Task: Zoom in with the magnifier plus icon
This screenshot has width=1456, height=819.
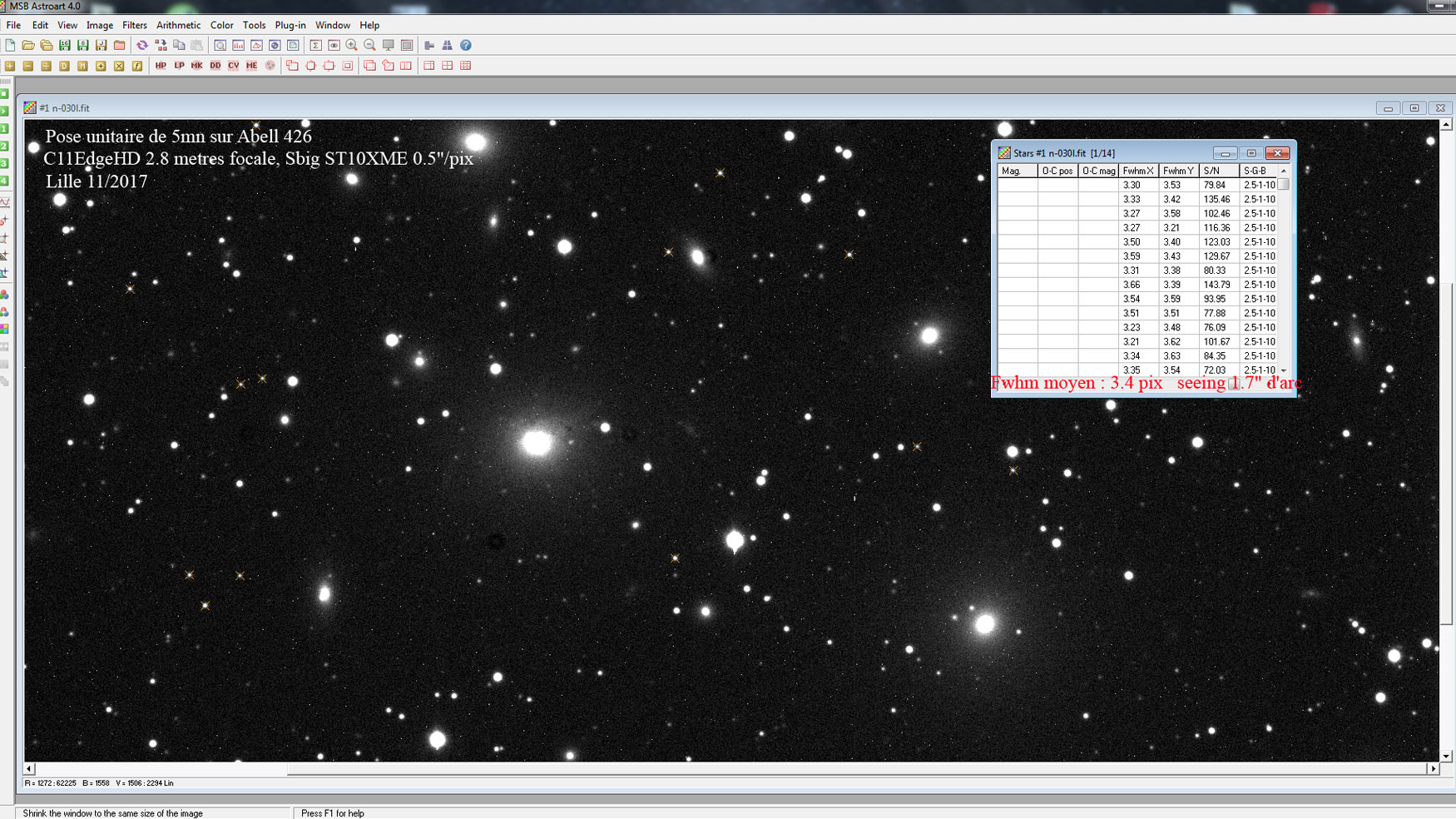Action: click(352, 46)
